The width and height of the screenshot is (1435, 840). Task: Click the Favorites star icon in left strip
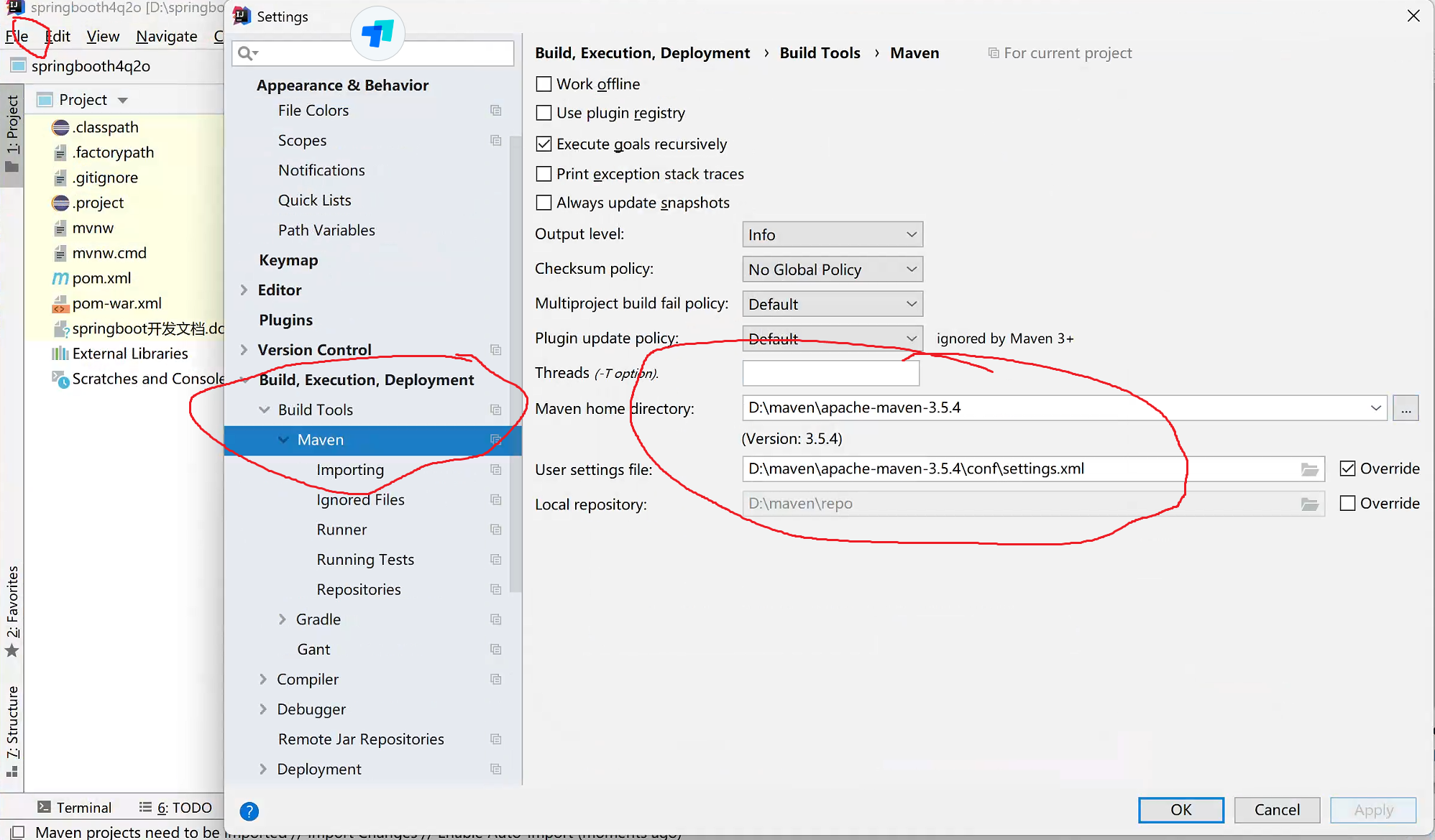[x=12, y=651]
